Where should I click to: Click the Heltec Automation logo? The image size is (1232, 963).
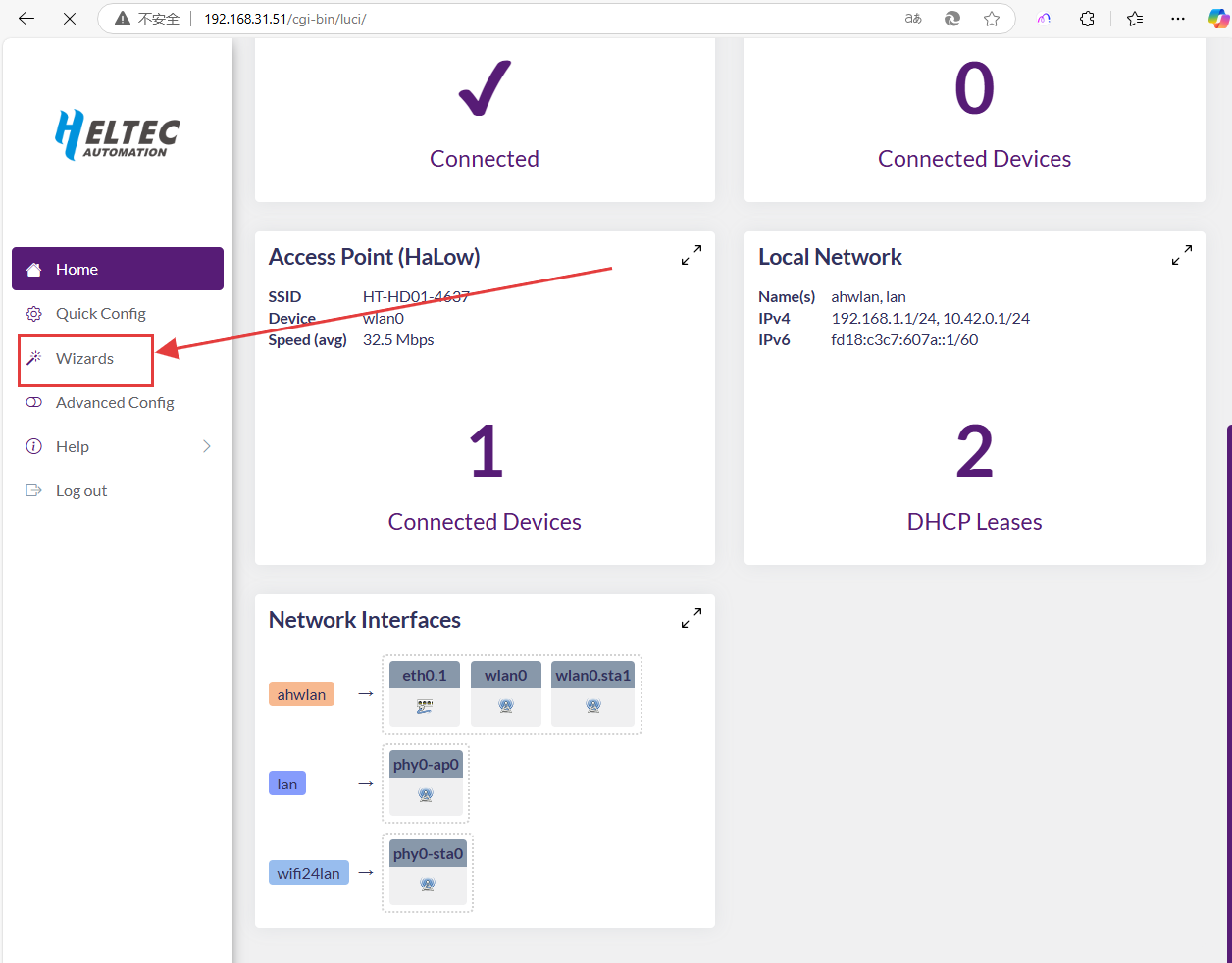pyautogui.click(x=118, y=134)
